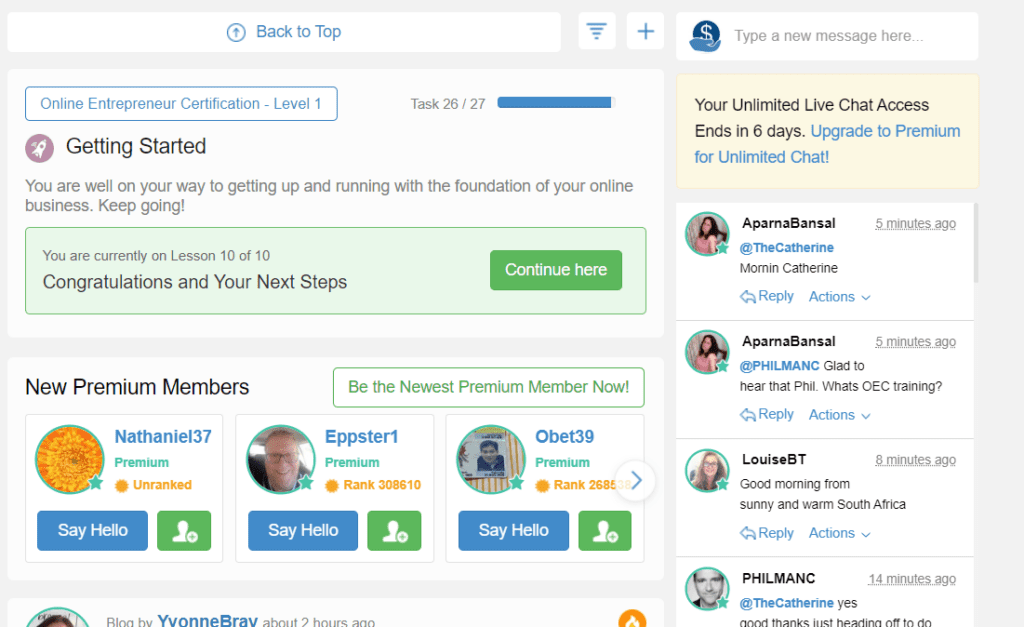The height and width of the screenshot is (627, 1024).
Task: Show next premium members with arrow
Action: (x=635, y=481)
